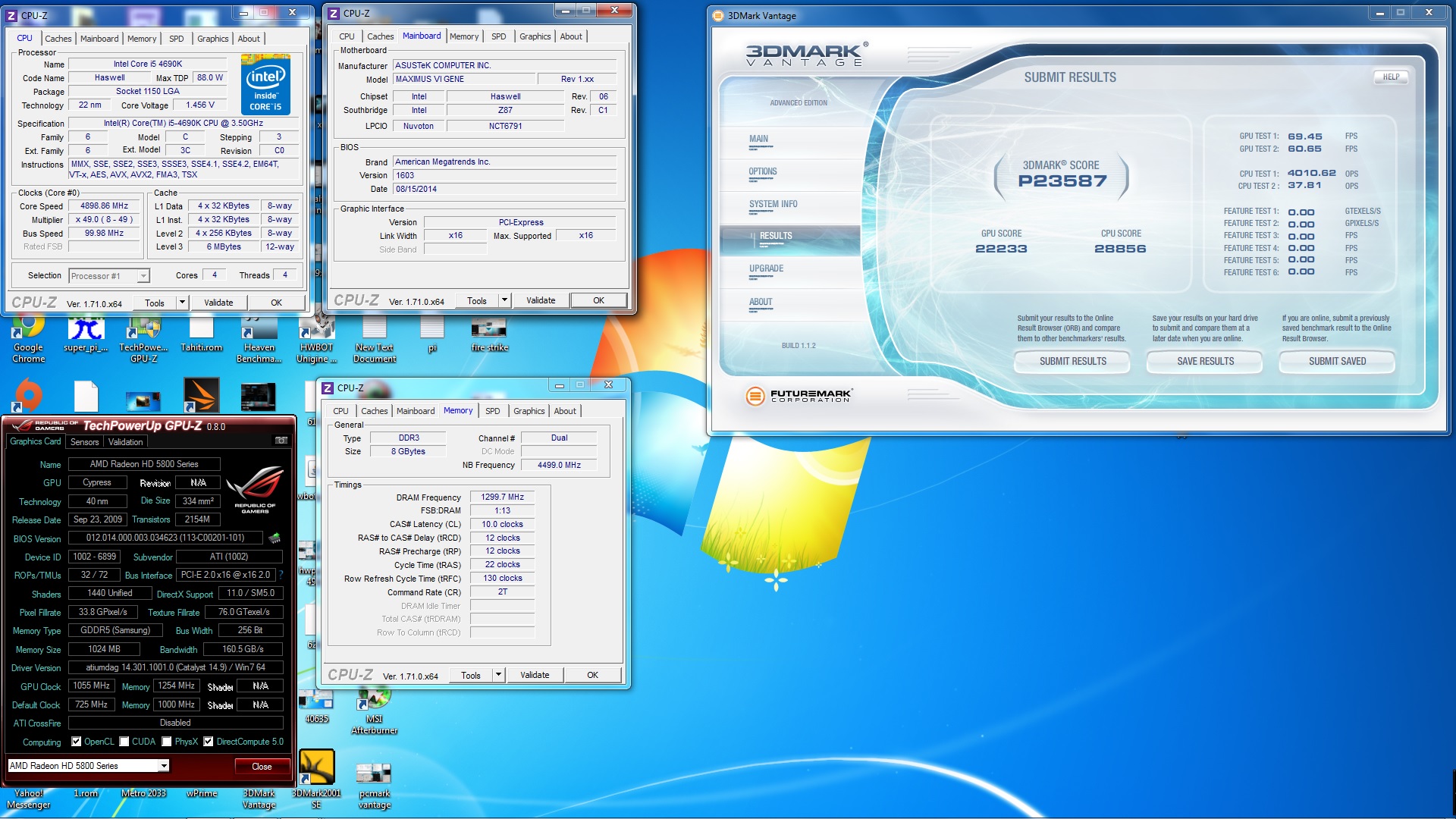Click the ROG logo in GPU-Z
The image size is (1456, 819).
[255, 490]
